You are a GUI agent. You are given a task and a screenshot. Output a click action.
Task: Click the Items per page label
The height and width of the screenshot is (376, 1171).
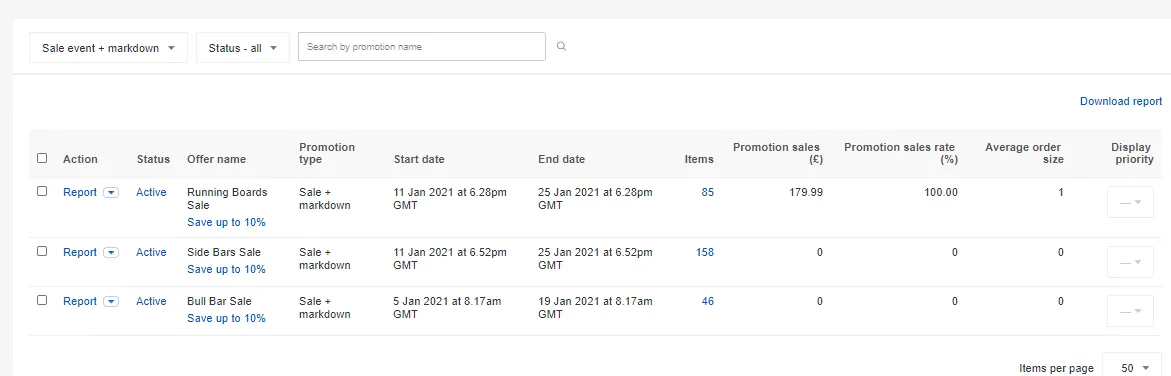point(1056,368)
